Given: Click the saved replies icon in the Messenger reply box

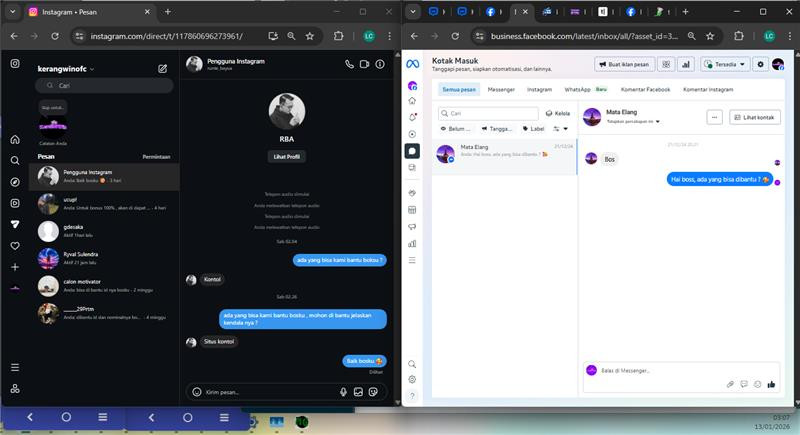Looking at the screenshot, I should [x=744, y=384].
